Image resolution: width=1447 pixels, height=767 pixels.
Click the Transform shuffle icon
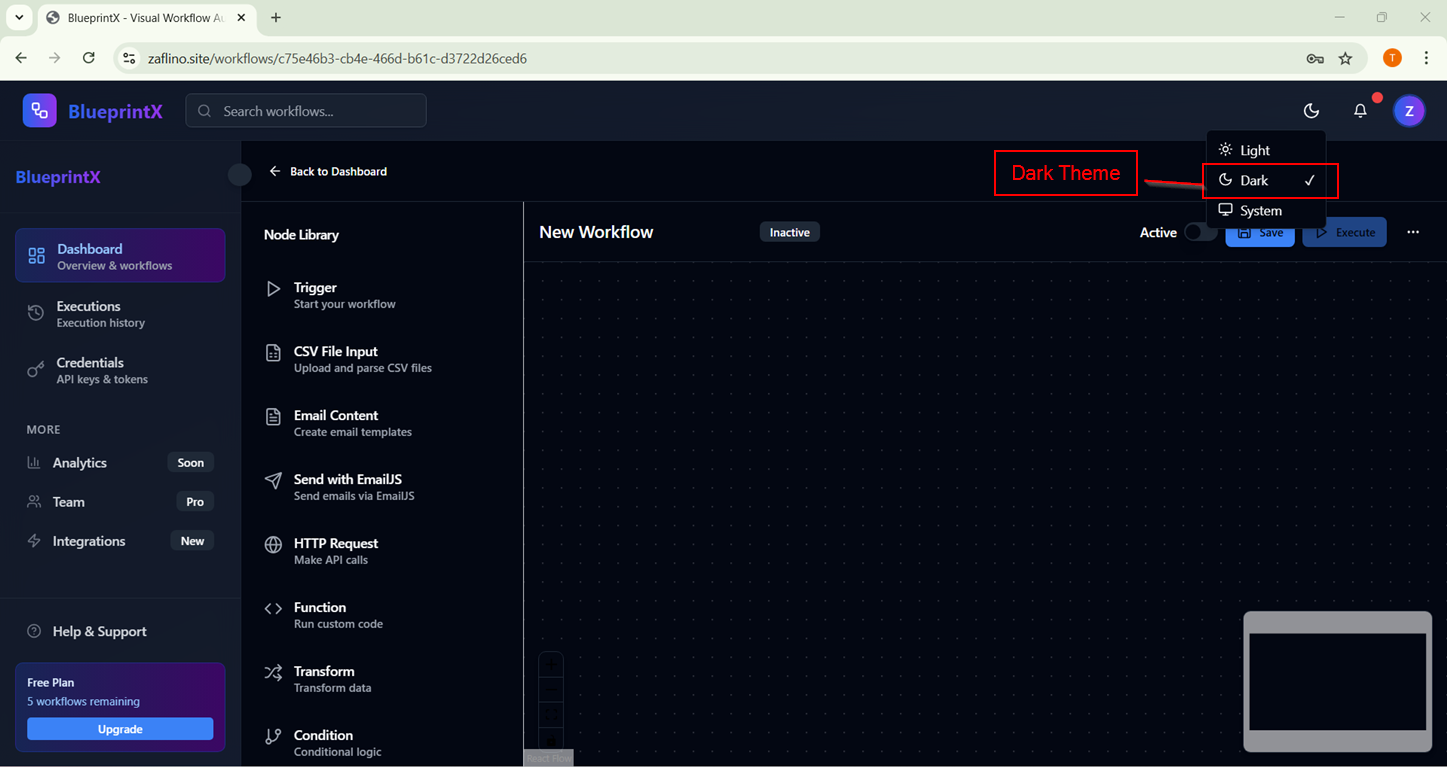[x=273, y=673]
